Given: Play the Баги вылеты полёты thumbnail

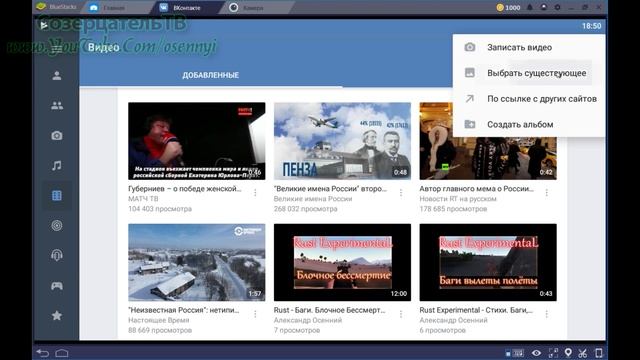Looking at the screenshot, I should click(488, 262).
